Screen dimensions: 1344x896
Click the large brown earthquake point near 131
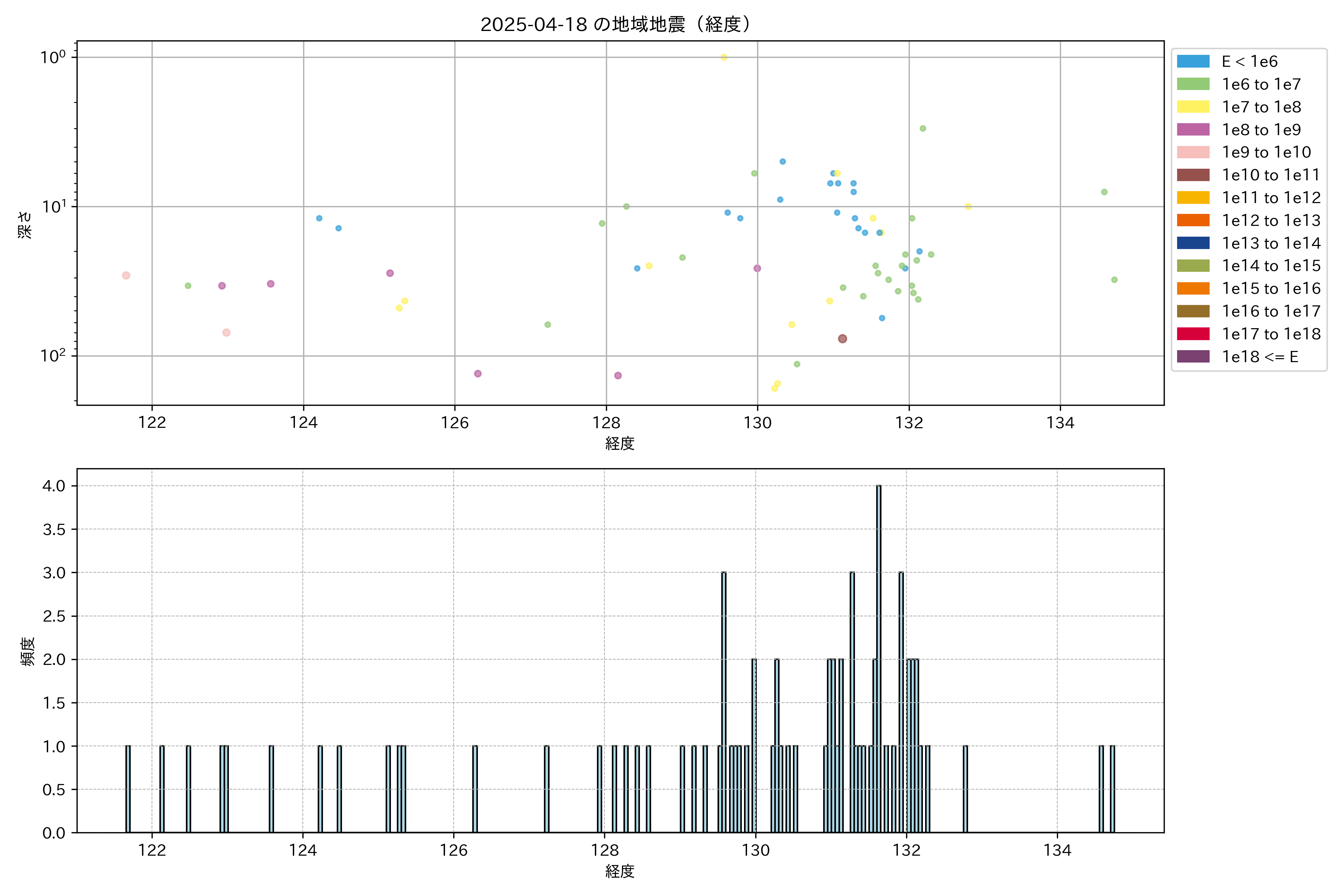[842, 339]
